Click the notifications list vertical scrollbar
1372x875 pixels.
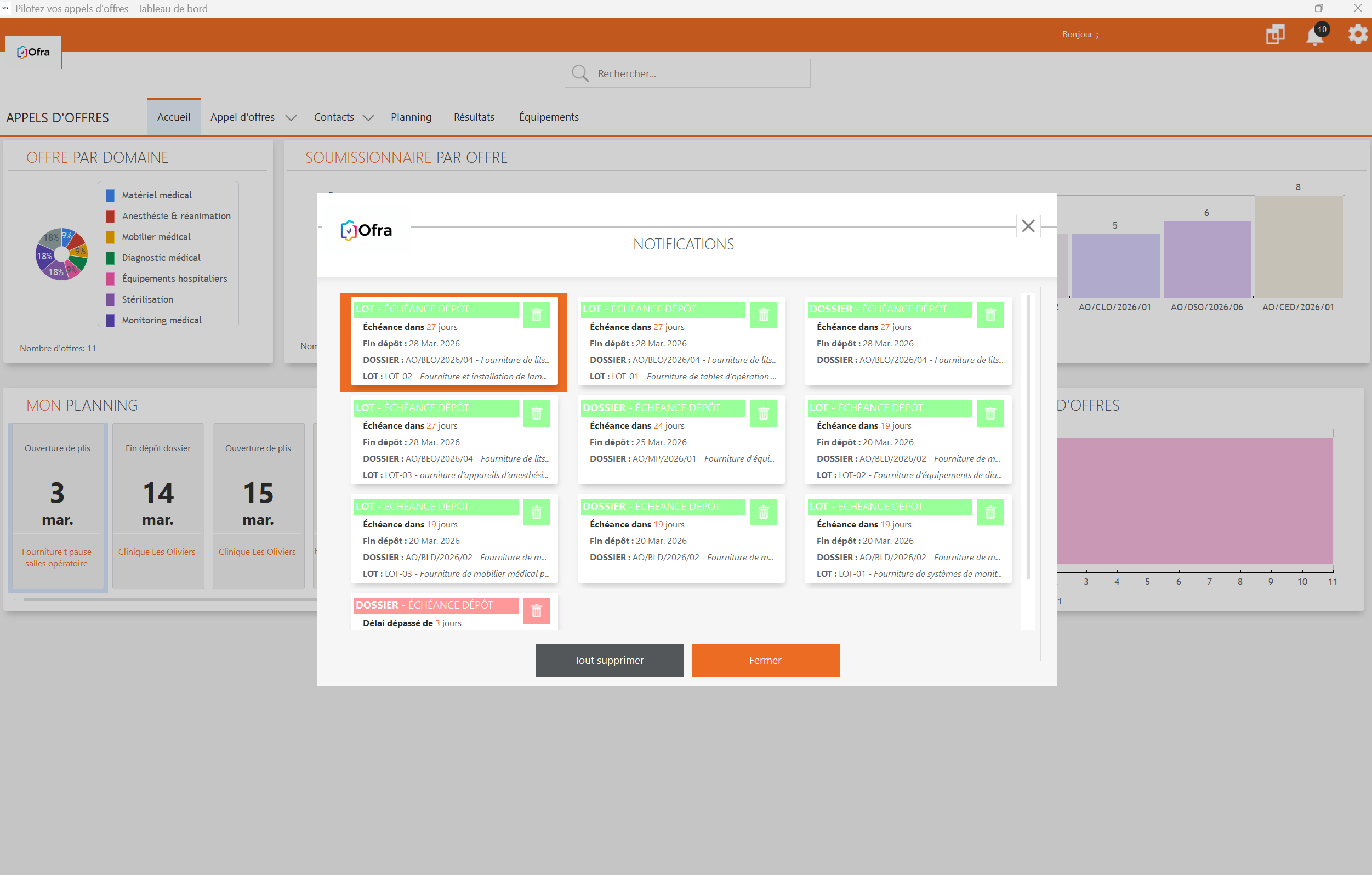pyautogui.click(x=1028, y=436)
